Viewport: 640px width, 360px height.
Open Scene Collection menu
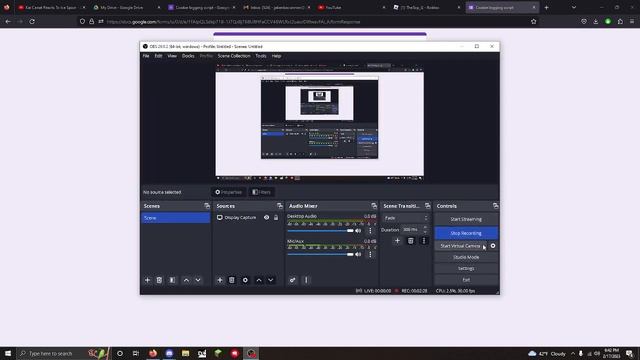pyautogui.click(x=234, y=56)
